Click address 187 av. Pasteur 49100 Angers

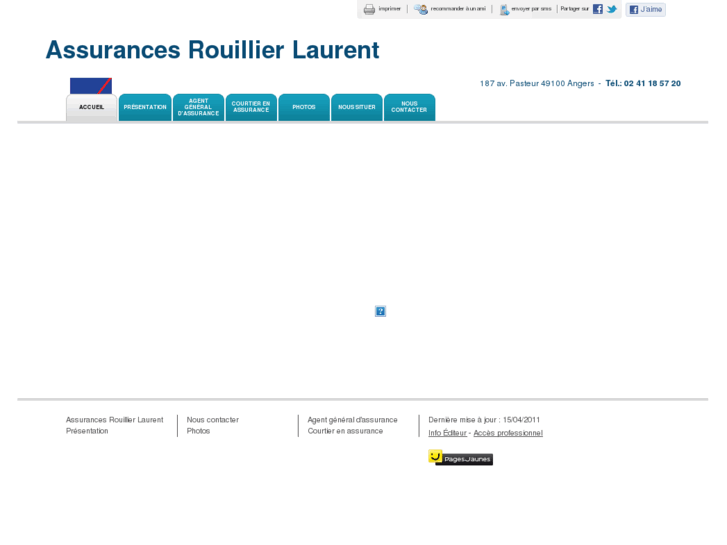pyautogui.click(x=537, y=83)
